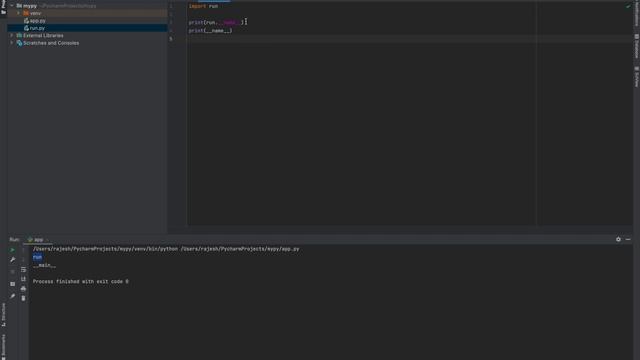Click the print icon in Run console
The height and width of the screenshot is (360, 640).
[x=23, y=289]
